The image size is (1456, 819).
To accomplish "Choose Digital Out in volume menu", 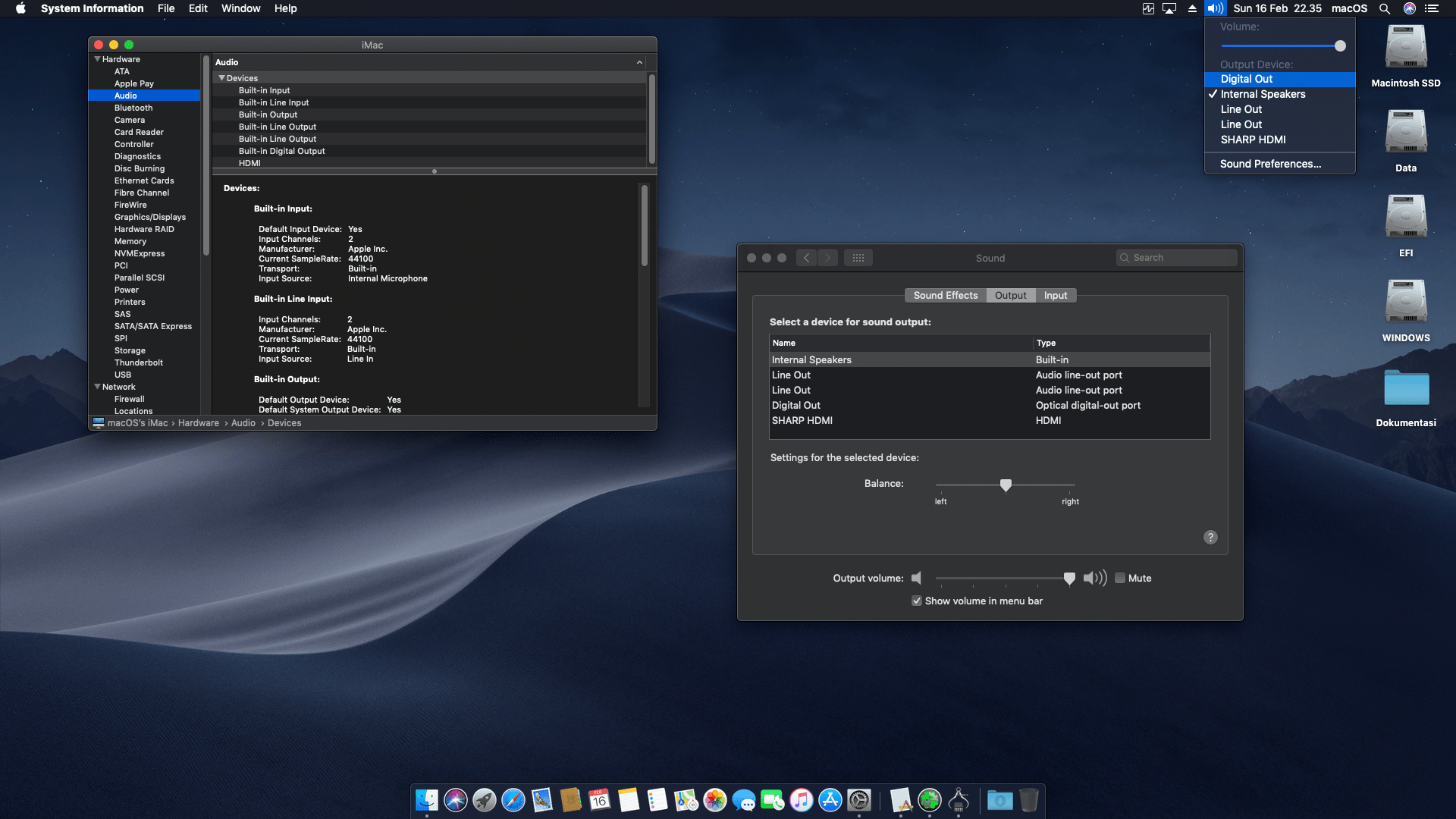I will (x=1280, y=79).
